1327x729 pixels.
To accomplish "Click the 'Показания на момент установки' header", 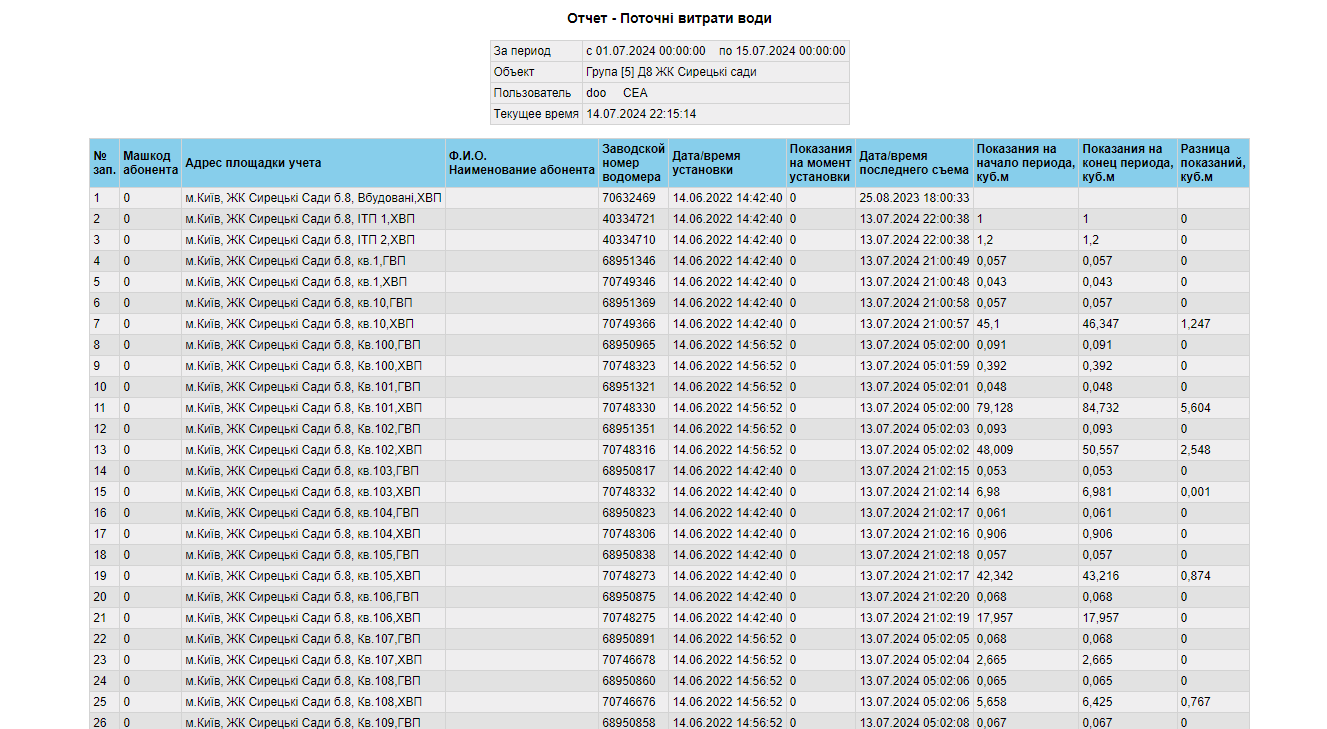I will [820, 163].
